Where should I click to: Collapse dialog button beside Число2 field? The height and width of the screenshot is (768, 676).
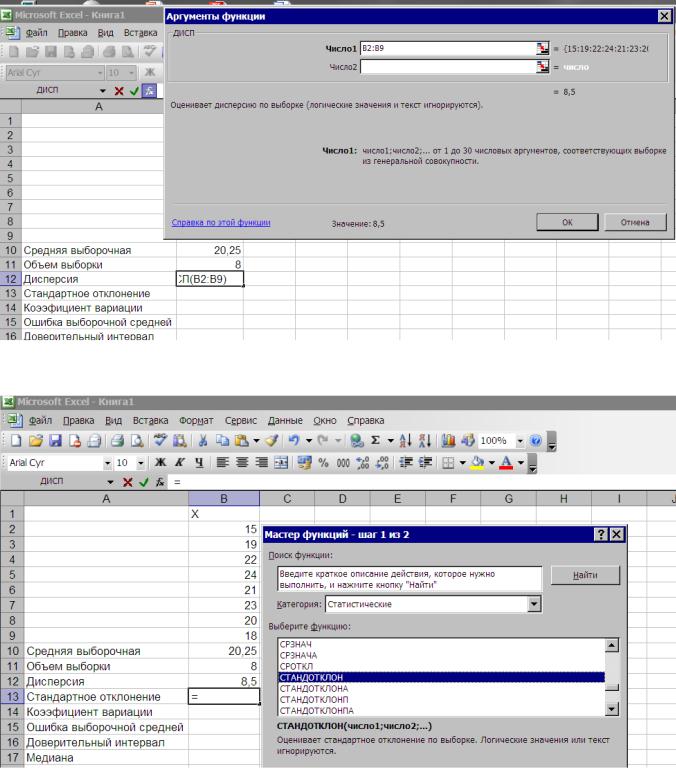[542, 67]
